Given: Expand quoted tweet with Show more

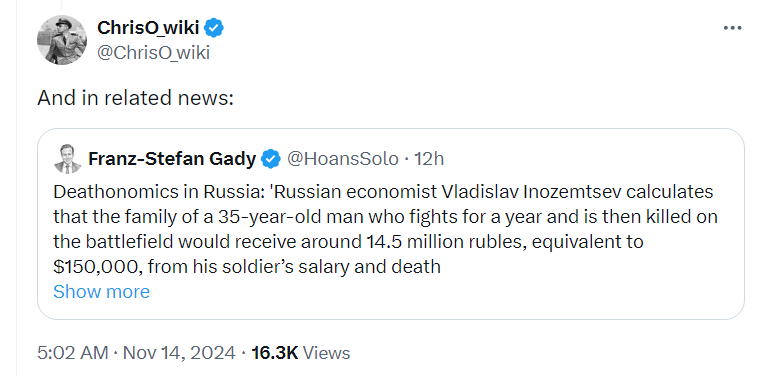Looking at the screenshot, I should pyautogui.click(x=101, y=292).
